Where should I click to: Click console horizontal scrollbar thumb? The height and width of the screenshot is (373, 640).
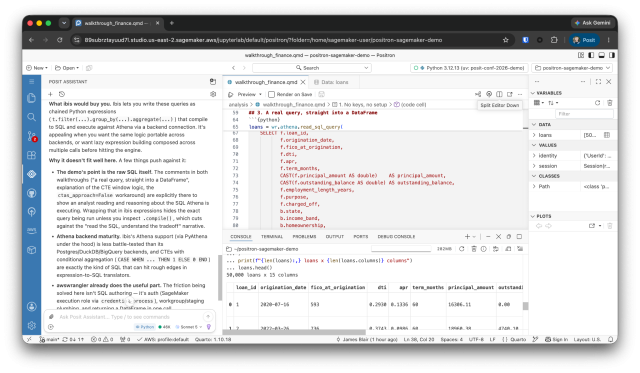pyautogui.click(x=294, y=332)
